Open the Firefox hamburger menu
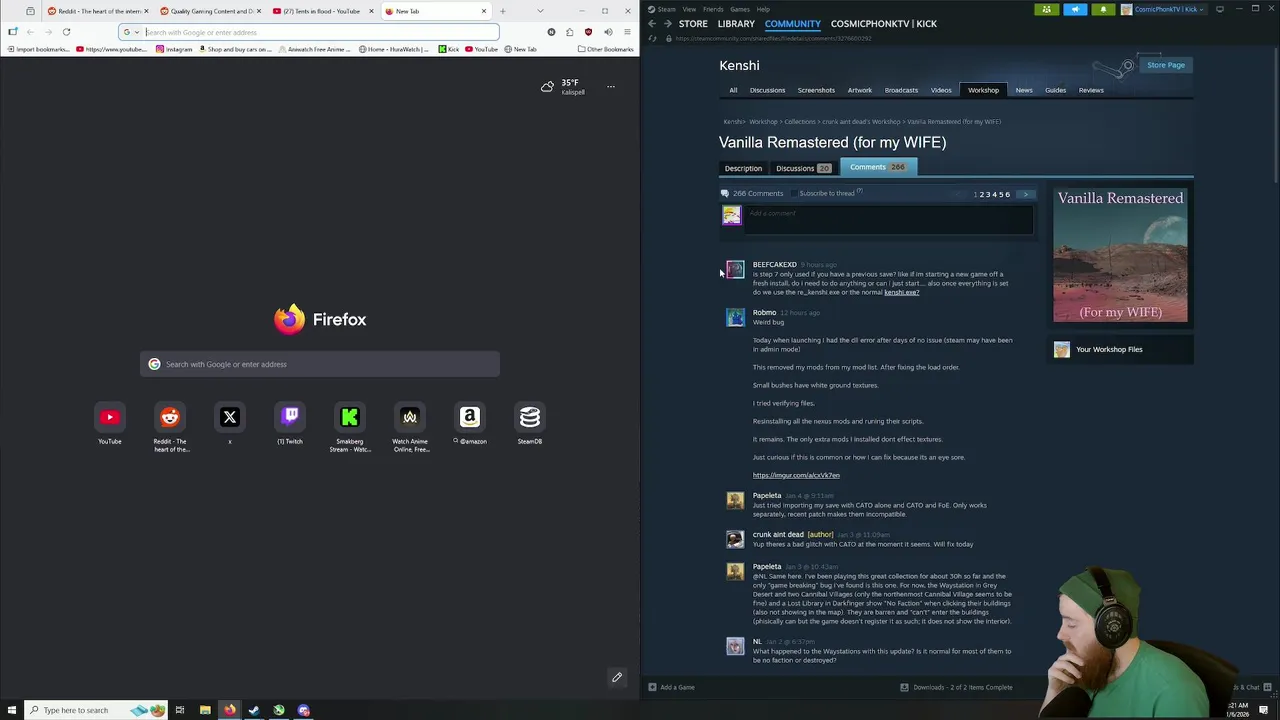Viewport: 1280px width, 720px height. point(627,32)
